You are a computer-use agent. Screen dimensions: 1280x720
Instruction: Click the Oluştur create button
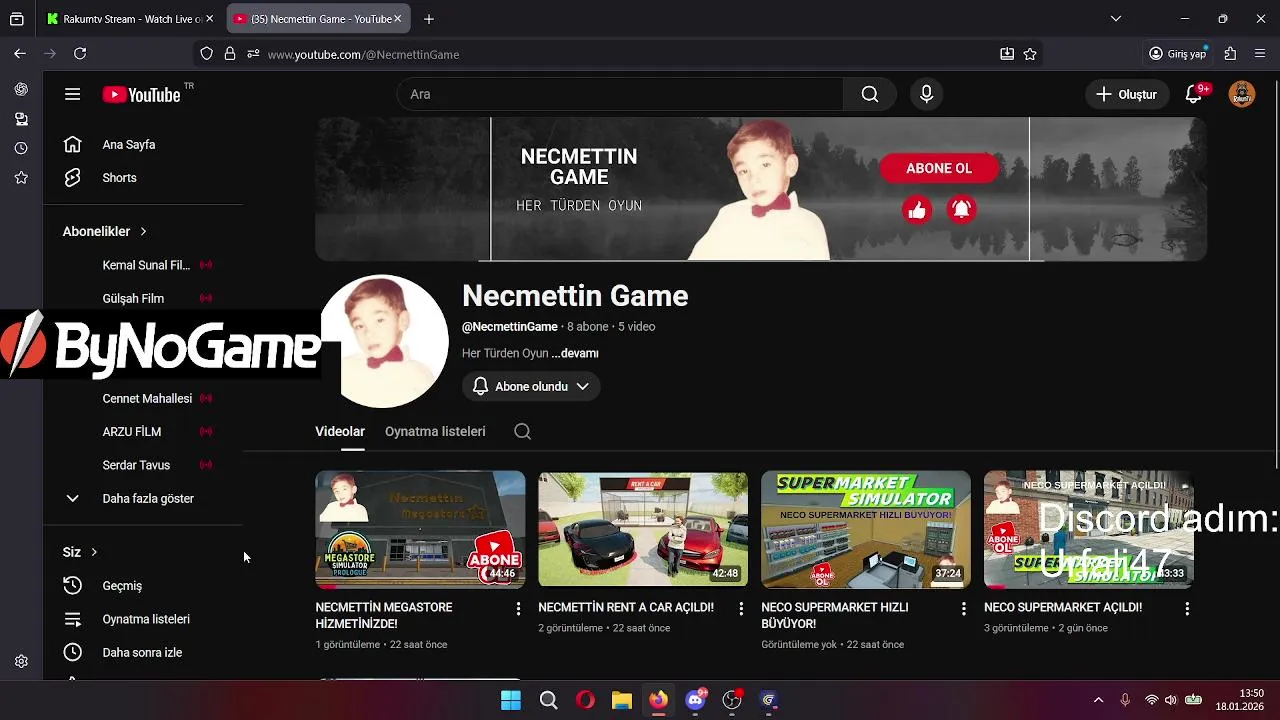pos(1126,94)
